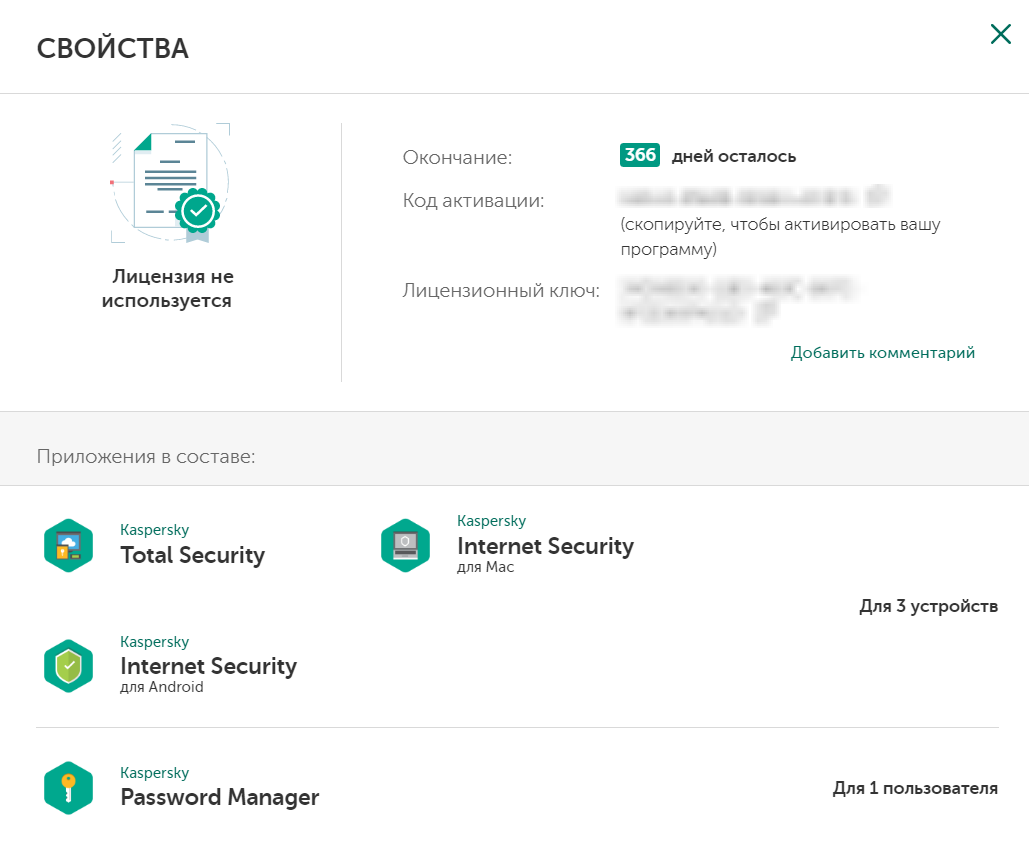Click the Для 1 пользователя label
Image resolution: width=1029 pixels, height=843 pixels.
pos(914,788)
